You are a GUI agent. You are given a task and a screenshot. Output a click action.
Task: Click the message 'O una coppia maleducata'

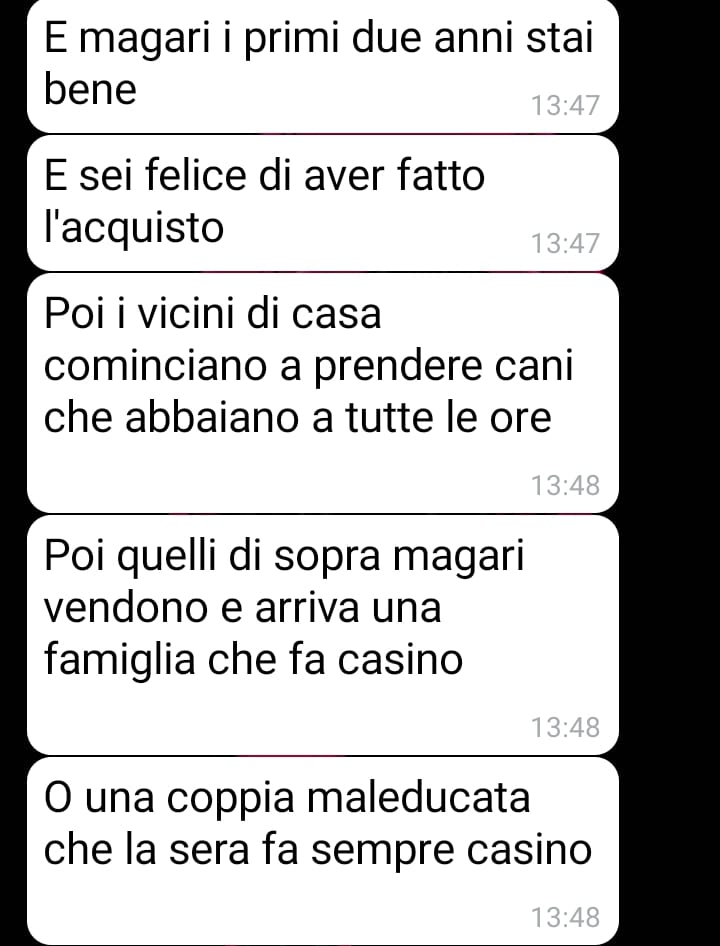323,851
